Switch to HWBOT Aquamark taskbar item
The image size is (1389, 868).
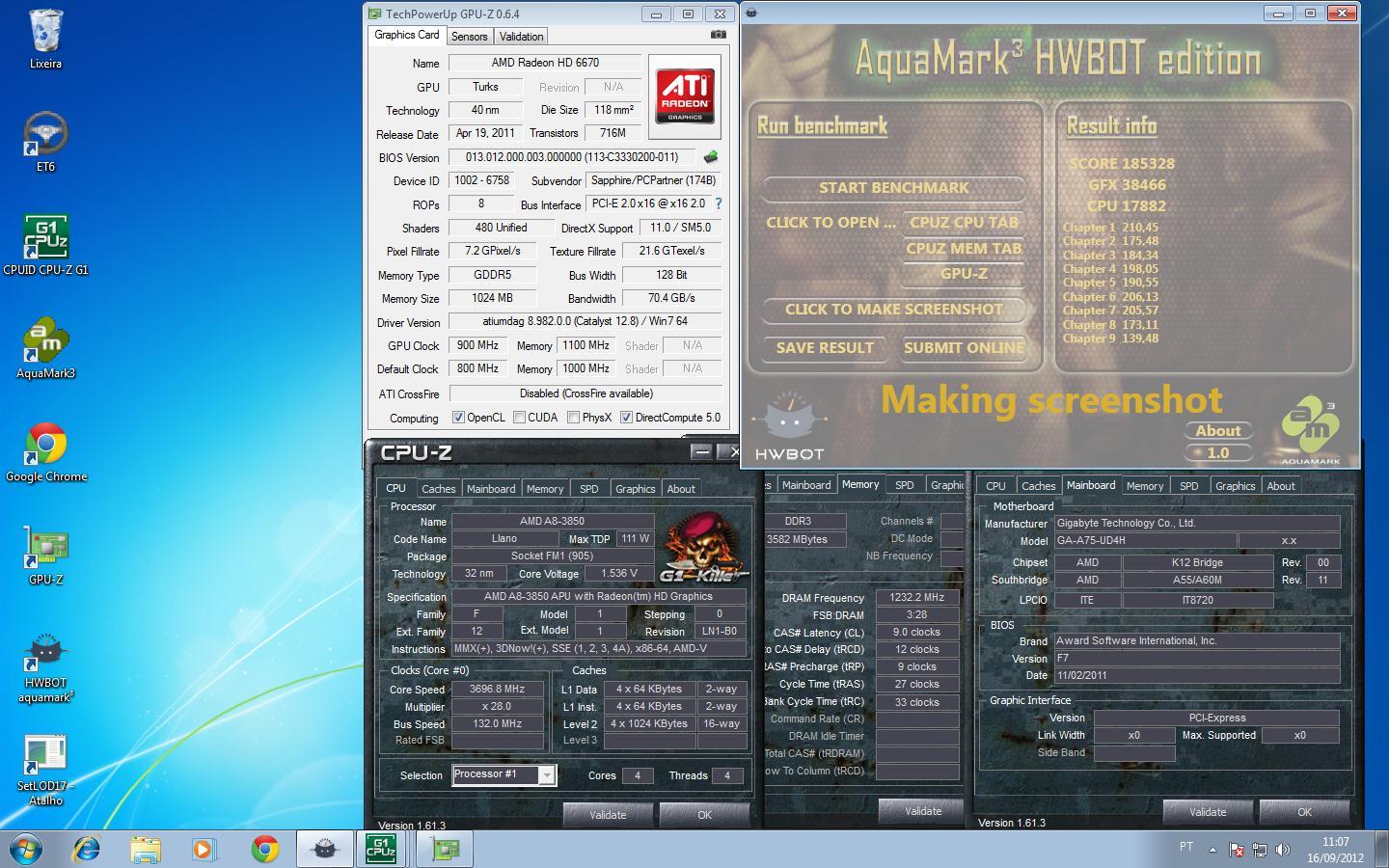pos(325,849)
